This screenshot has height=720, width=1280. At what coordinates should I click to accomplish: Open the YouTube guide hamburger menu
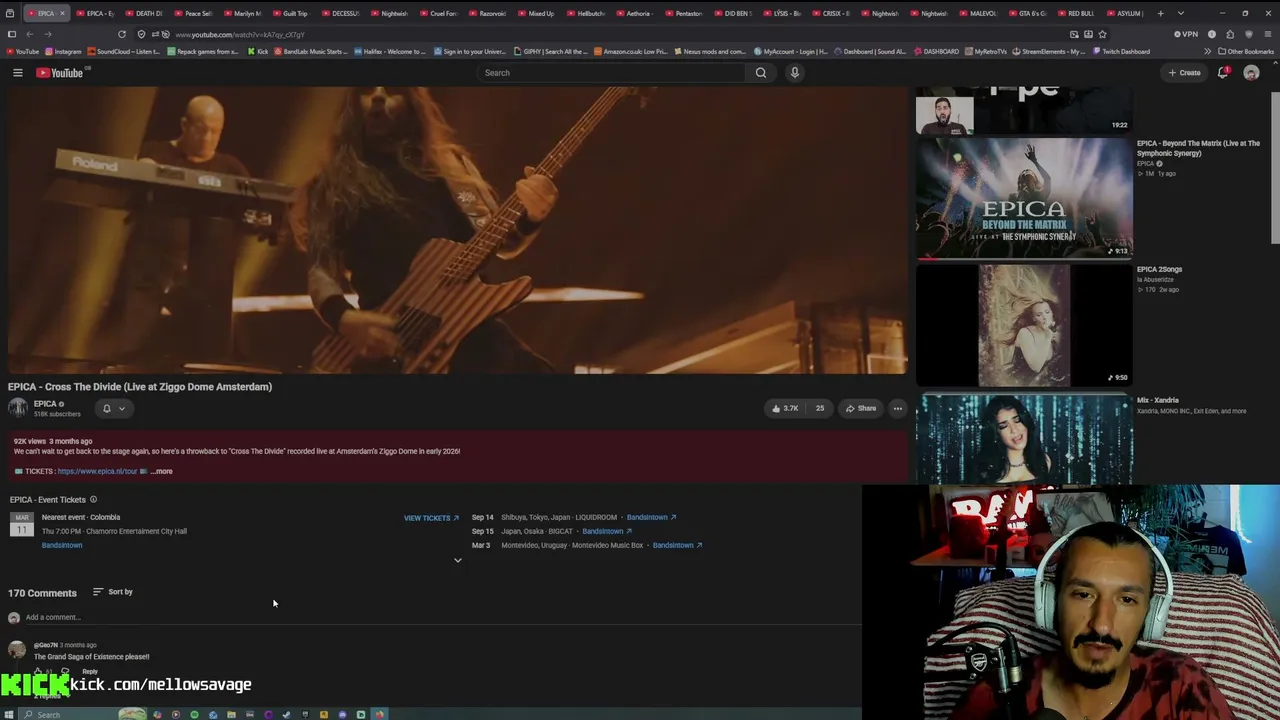coord(17,73)
